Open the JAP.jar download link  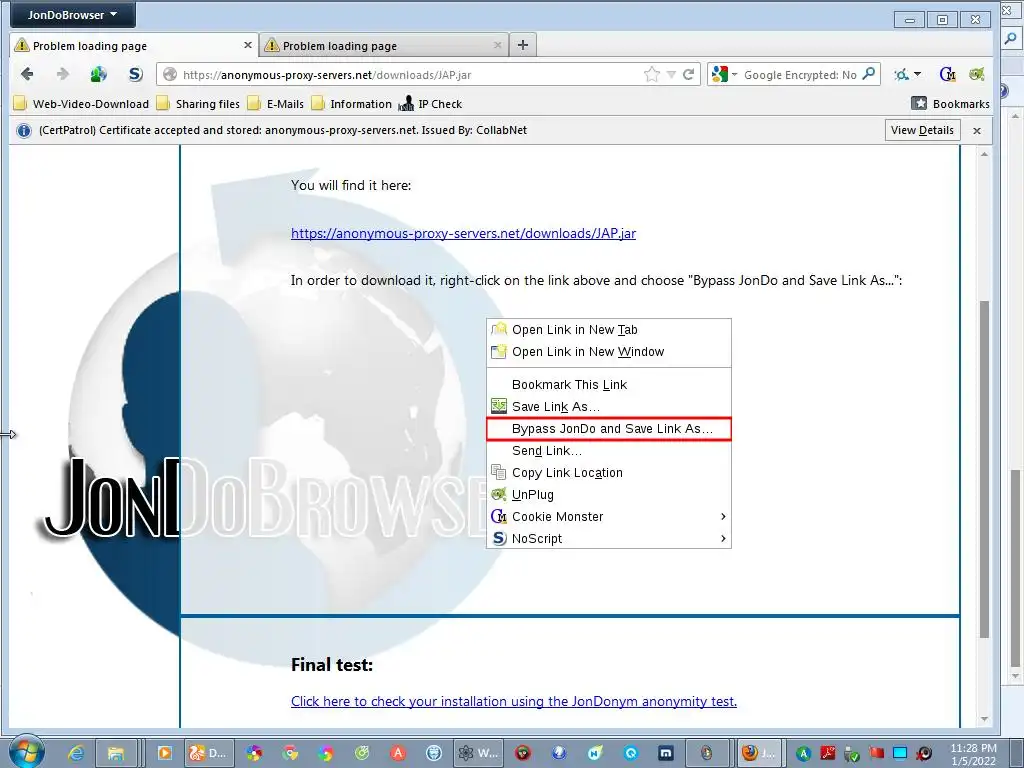[463, 233]
